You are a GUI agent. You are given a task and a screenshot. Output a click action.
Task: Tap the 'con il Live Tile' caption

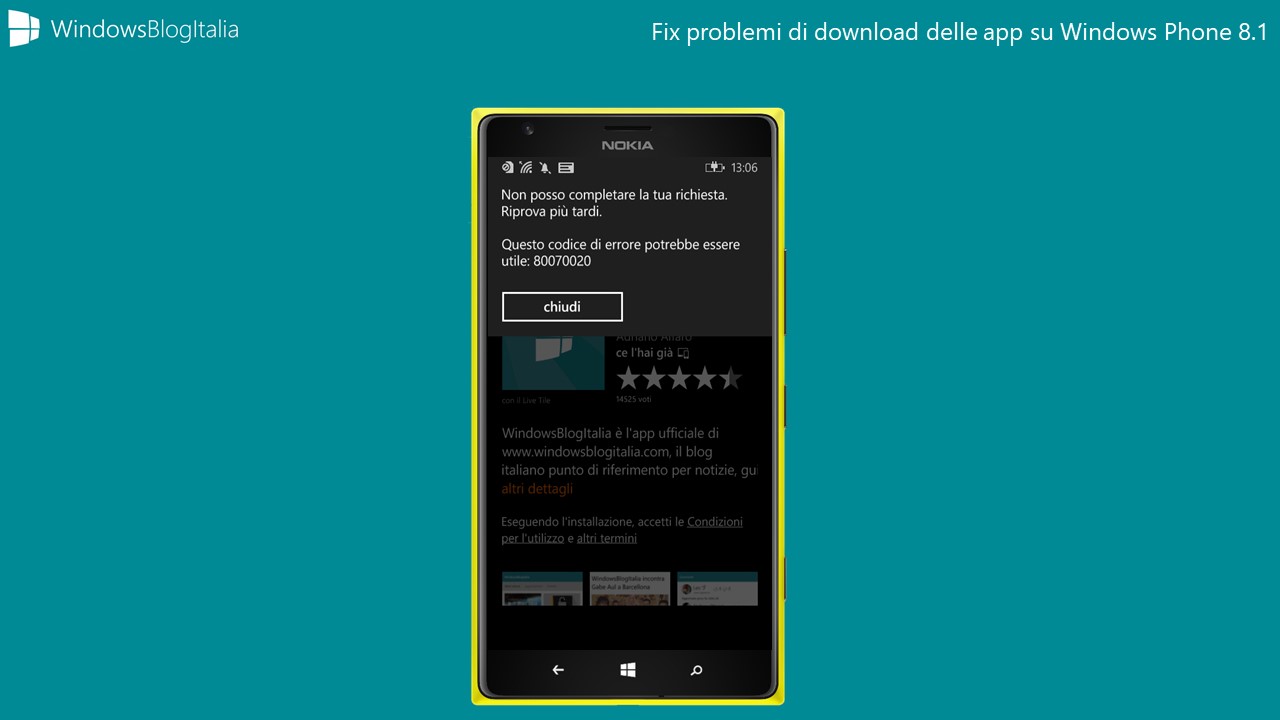[x=526, y=400]
